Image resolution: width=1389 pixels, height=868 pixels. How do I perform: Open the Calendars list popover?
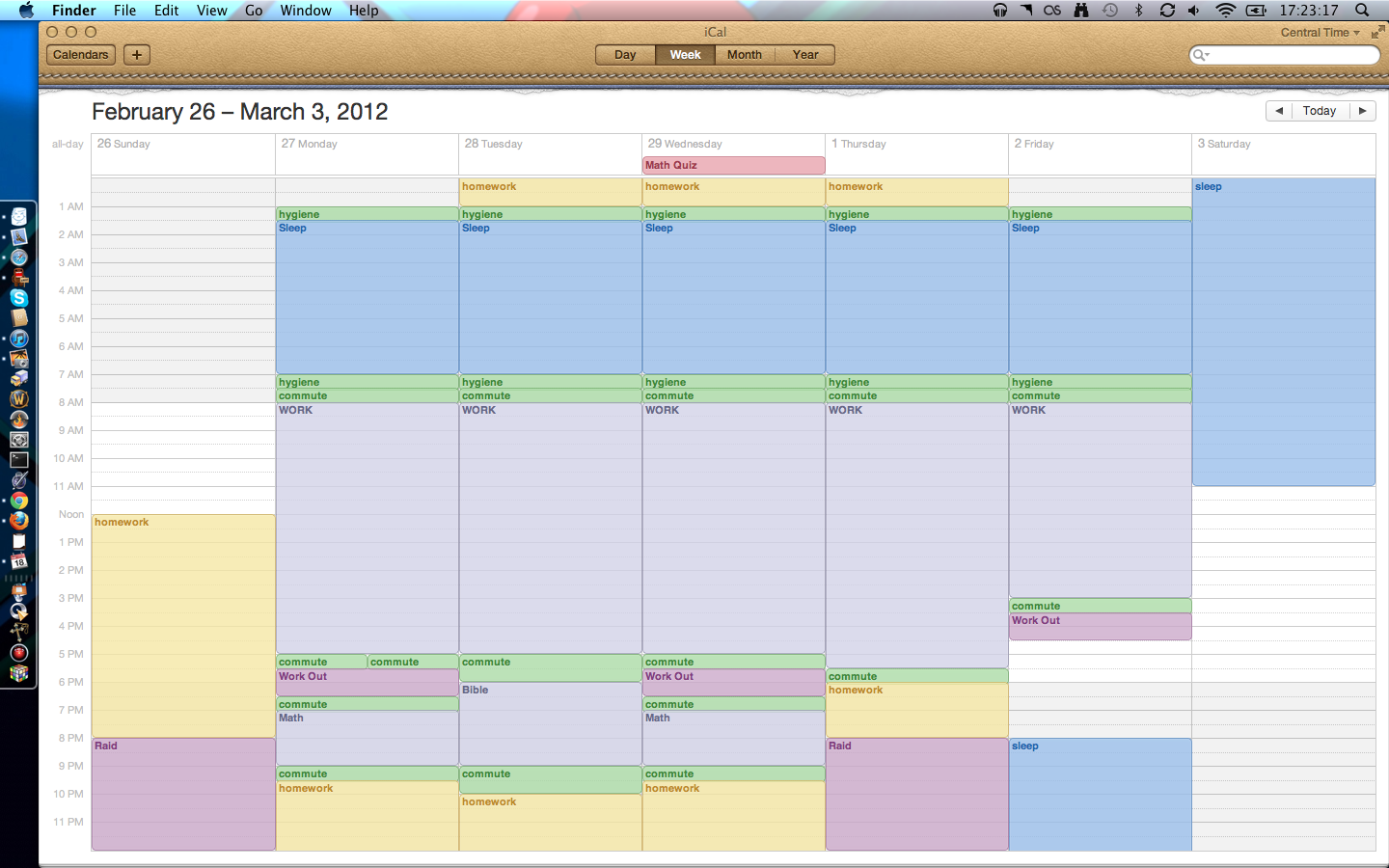click(81, 55)
